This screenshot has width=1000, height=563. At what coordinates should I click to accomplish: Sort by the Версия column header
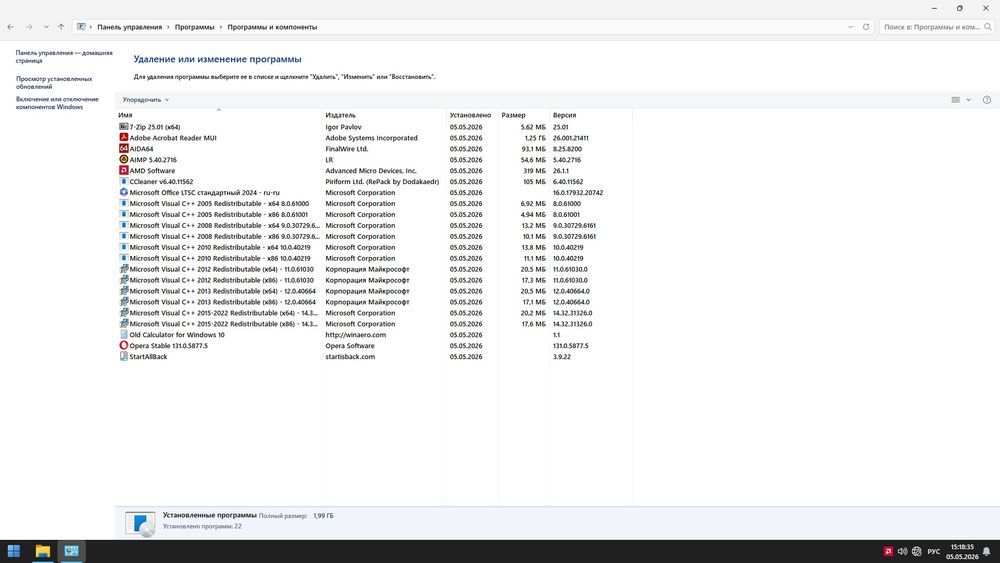pos(564,115)
